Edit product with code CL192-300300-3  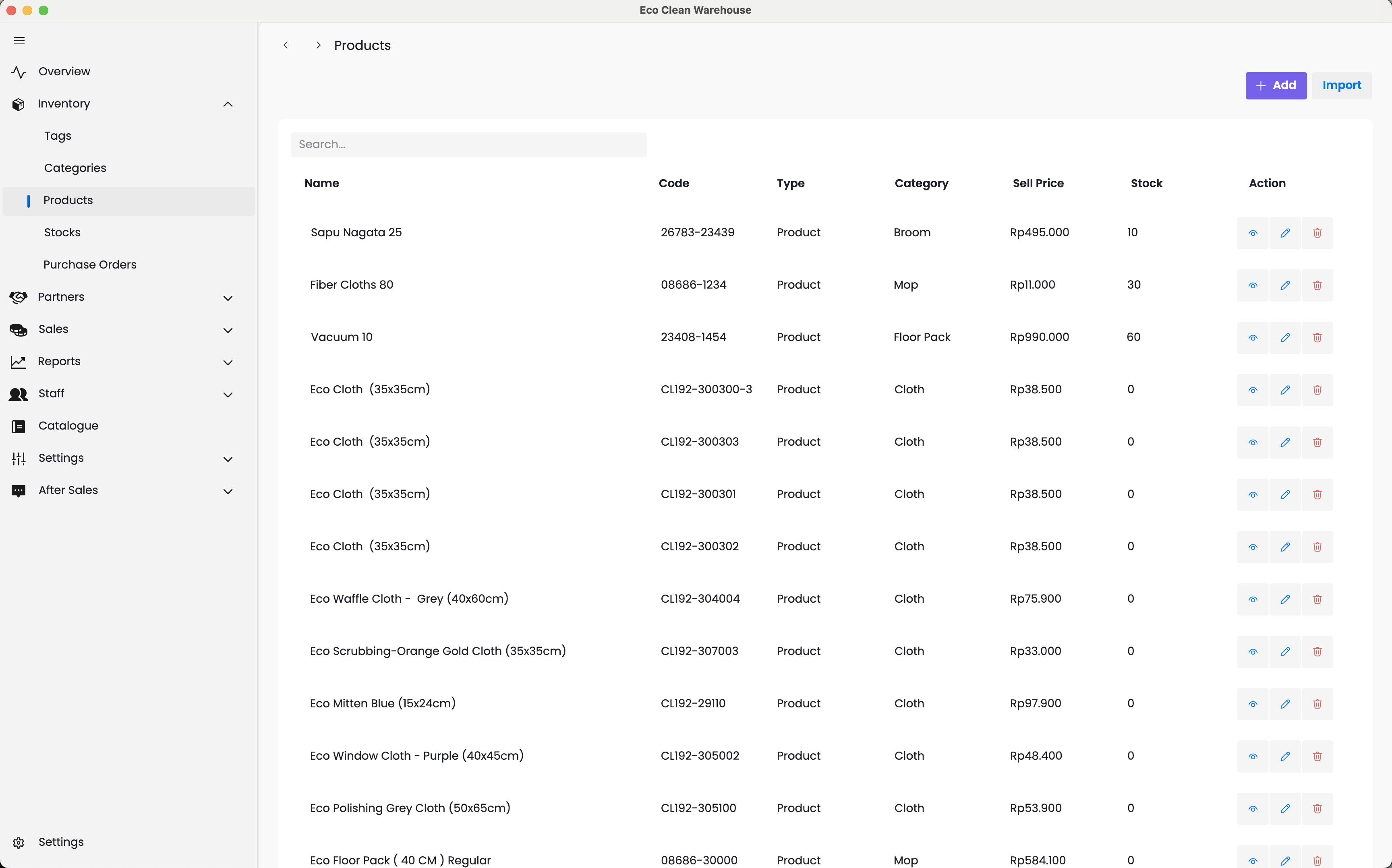coord(1285,390)
